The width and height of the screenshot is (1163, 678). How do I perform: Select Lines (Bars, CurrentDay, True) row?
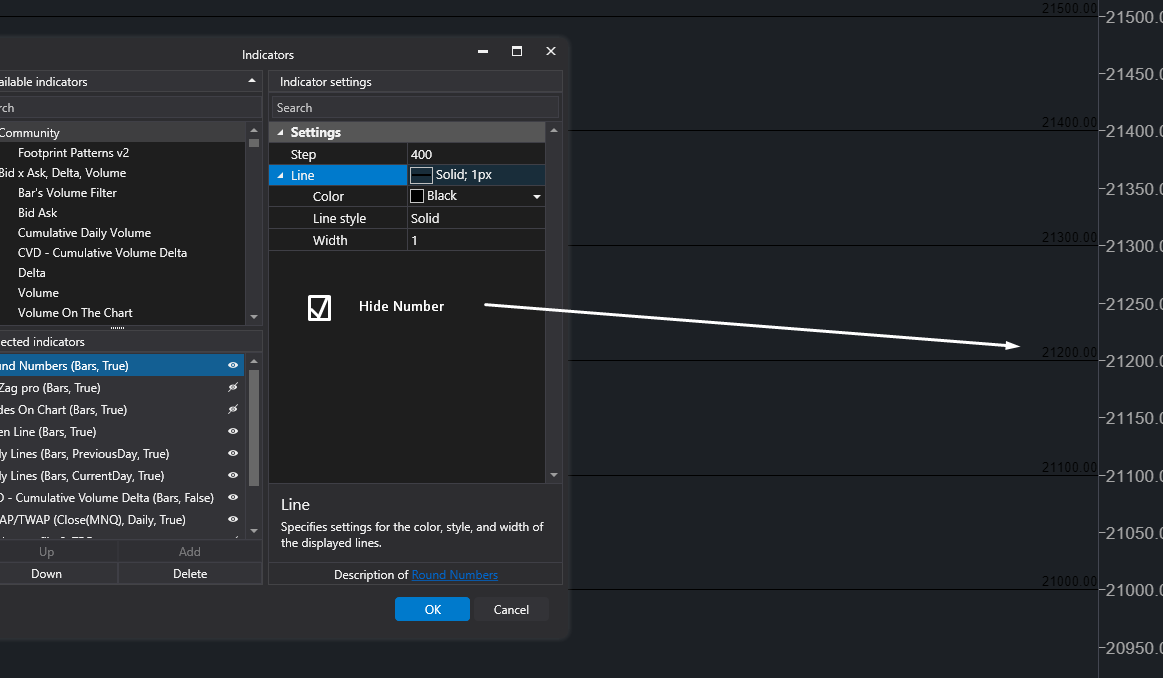(122, 475)
